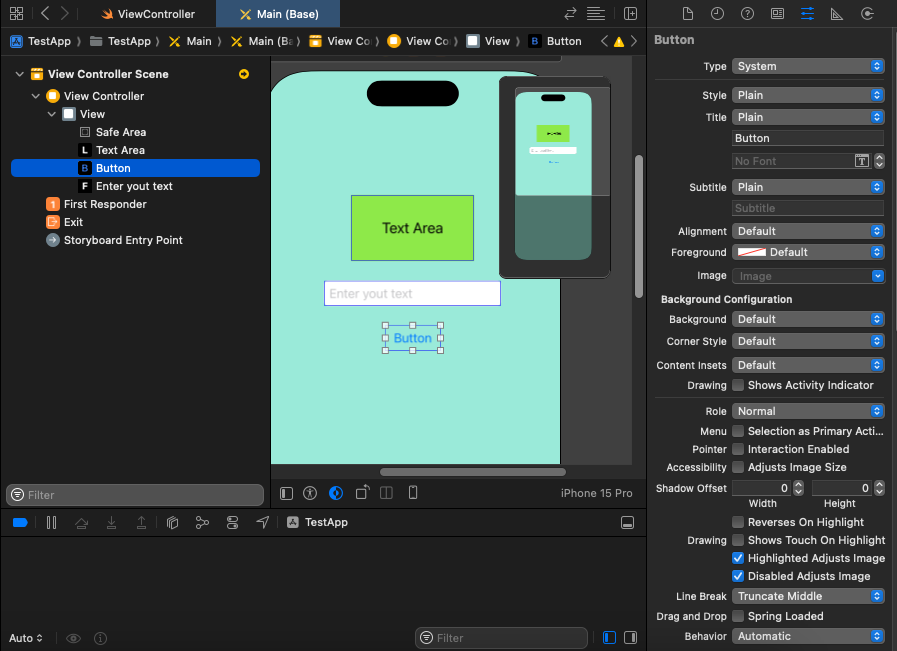This screenshot has height=651, width=897.
Task: Change canvas orientation with the rotate icon
Action: tap(362, 493)
